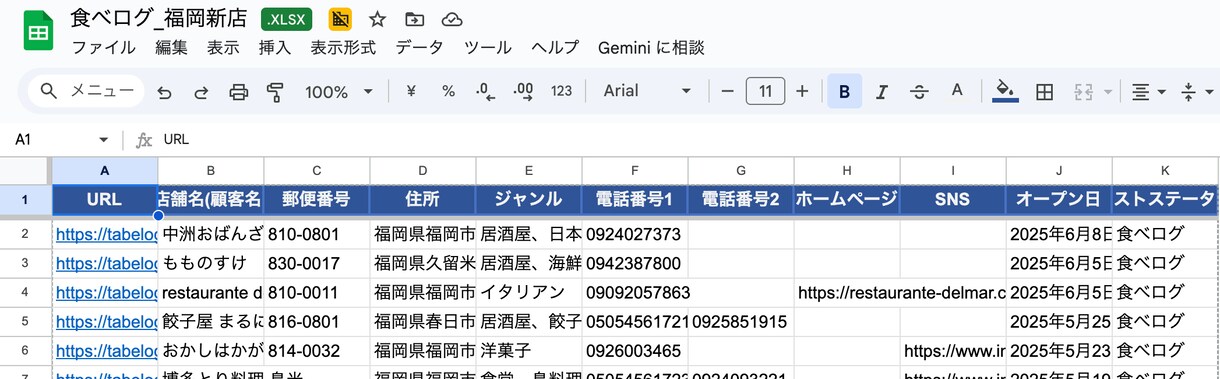Open the vertical align dropdown
The height and width of the screenshot is (379, 1220).
[1198, 92]
